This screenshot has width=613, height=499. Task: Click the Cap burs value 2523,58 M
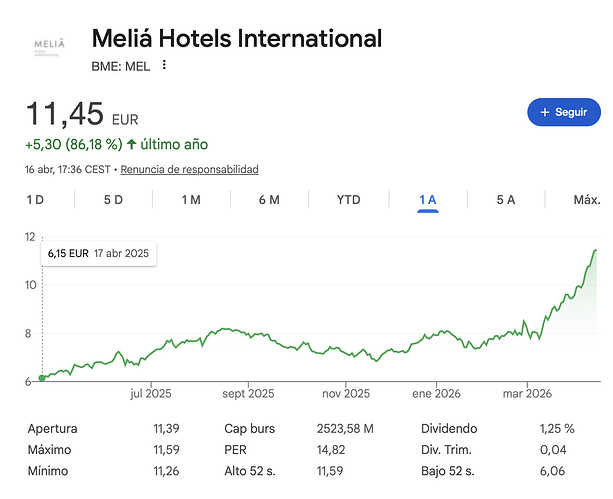[x=345, y=428]
